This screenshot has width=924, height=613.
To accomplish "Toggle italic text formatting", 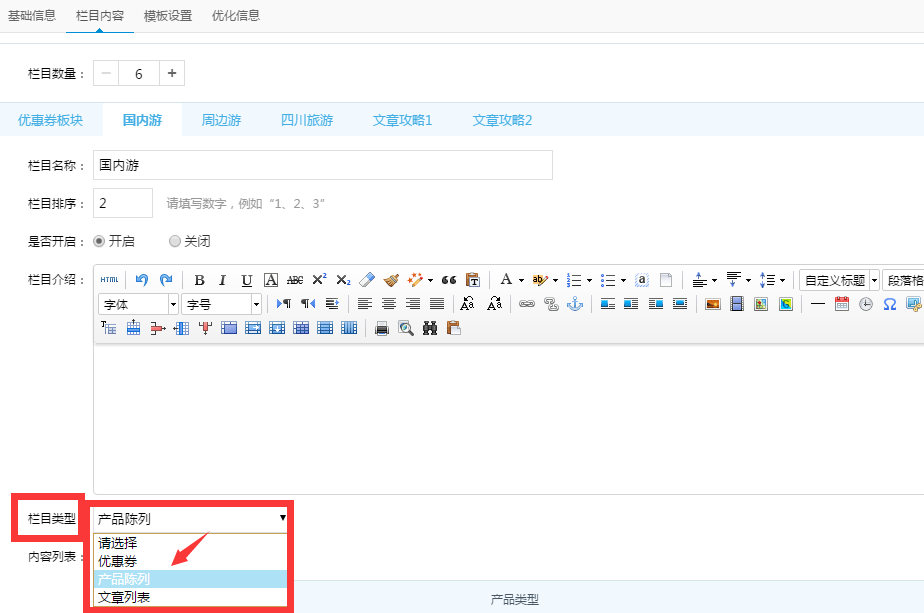I will pyautogui.click(x=222, y=280).
